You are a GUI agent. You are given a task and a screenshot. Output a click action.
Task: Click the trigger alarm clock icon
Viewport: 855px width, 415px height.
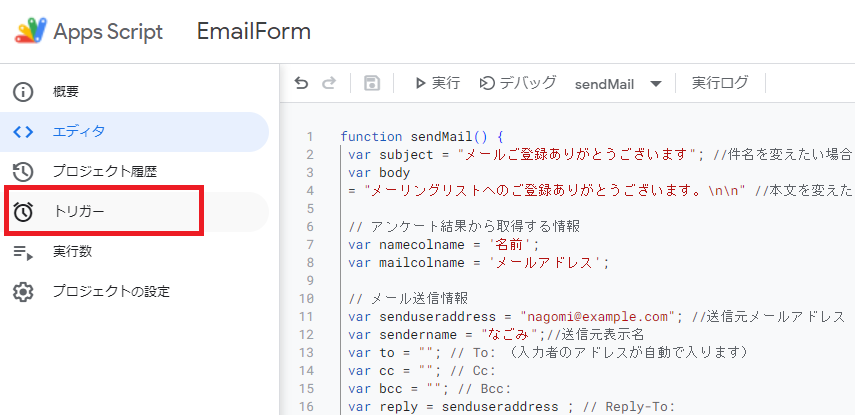pos(24,212)
